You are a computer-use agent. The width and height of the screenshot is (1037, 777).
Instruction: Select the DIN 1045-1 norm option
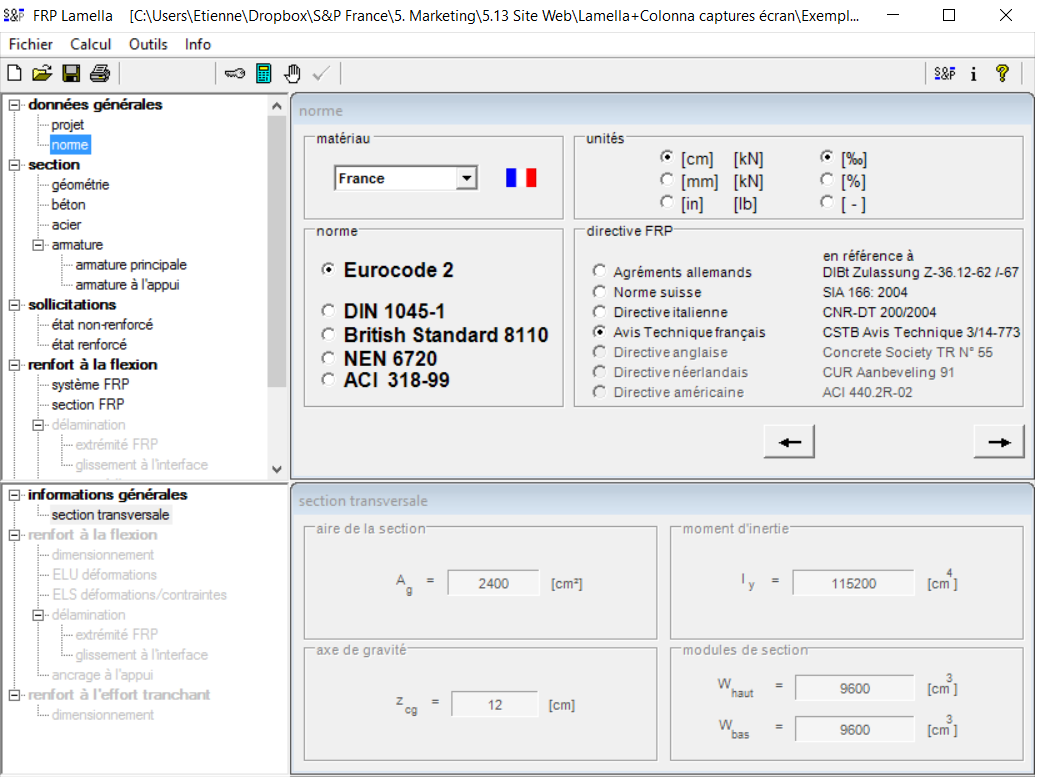pyautogui.click(x=327, y=311)
